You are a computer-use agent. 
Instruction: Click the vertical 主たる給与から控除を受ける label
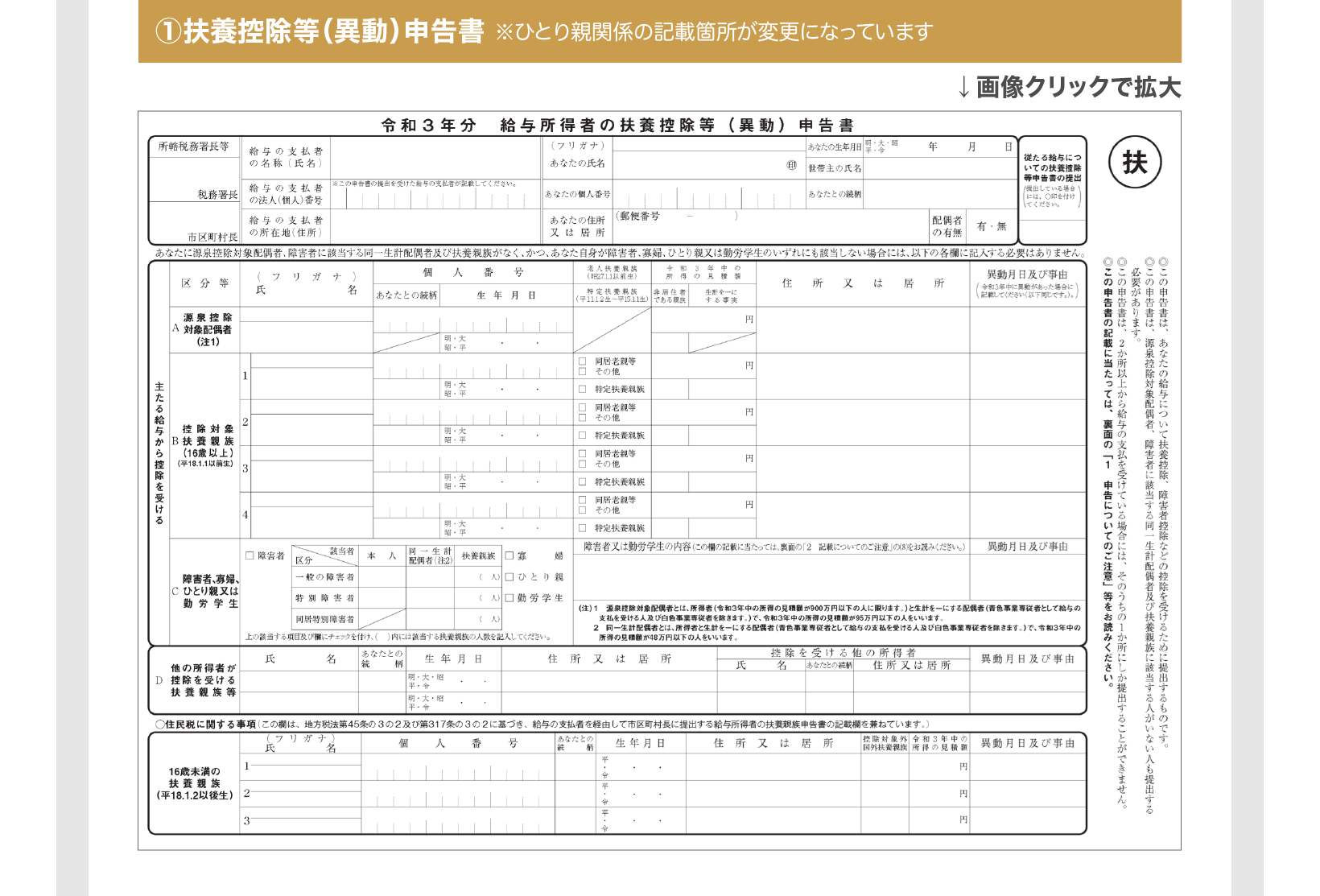click(159, 452)
